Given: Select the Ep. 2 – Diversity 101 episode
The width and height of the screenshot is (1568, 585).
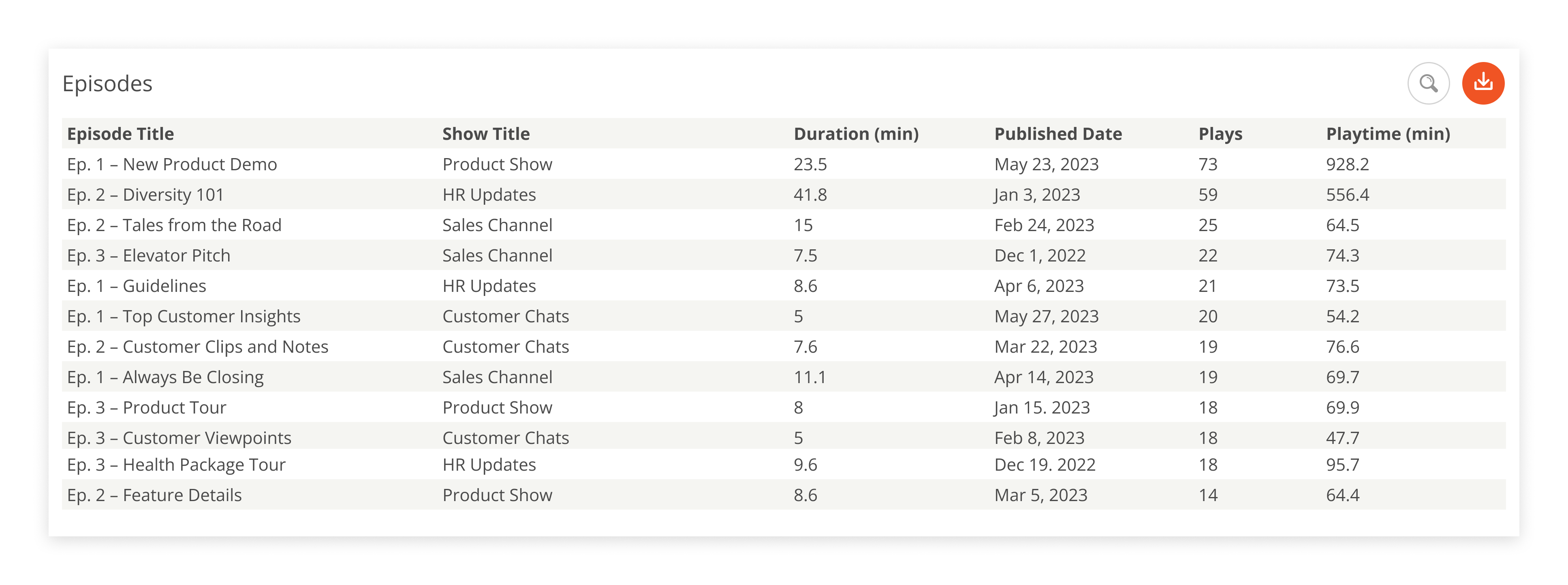Looking at the screenshot, I should coord(145,195).
